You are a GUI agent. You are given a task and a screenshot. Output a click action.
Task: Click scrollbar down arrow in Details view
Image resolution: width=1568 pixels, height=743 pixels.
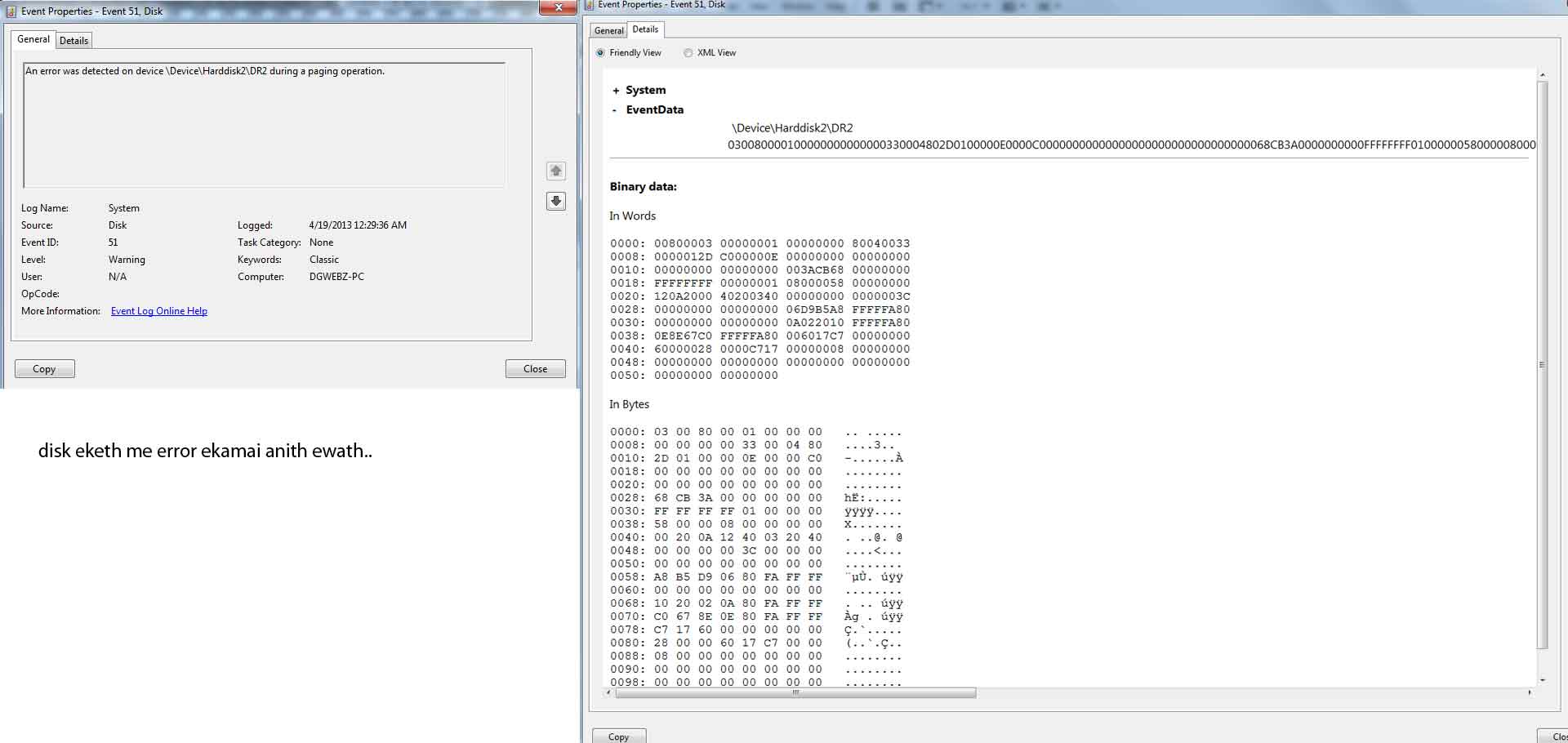(x=1543, y=679)
